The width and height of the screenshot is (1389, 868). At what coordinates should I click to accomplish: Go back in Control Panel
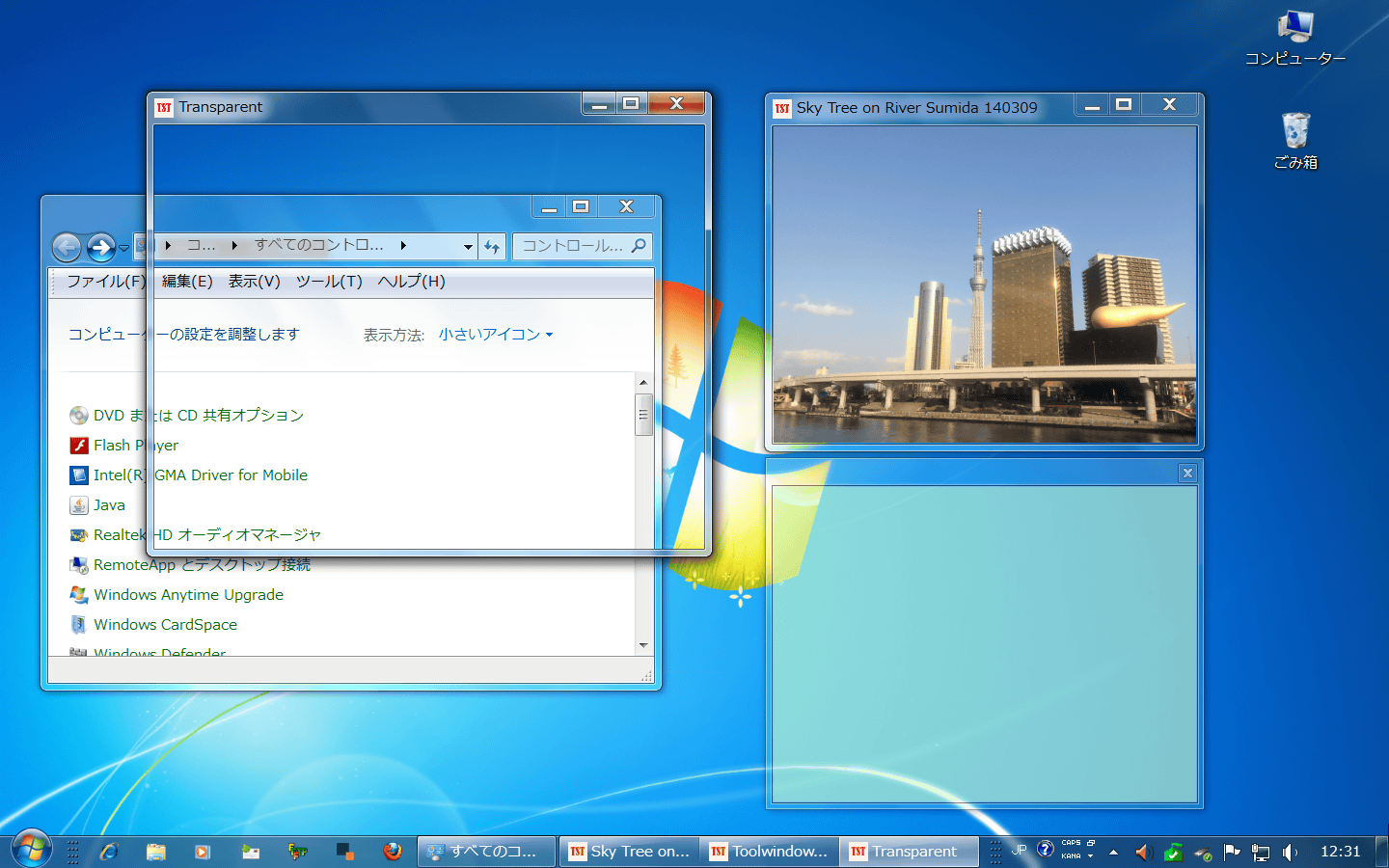67,248
